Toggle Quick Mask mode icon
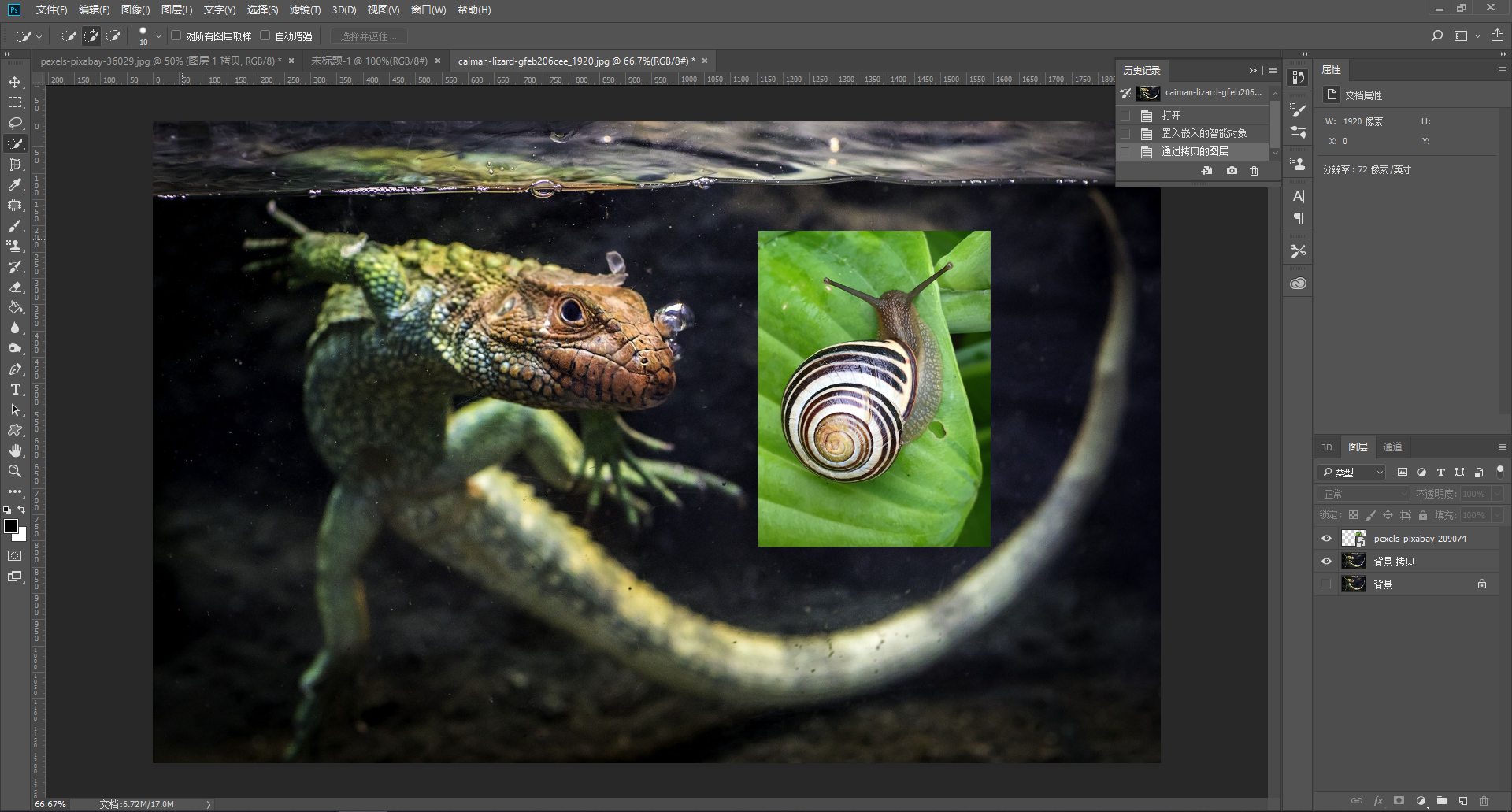1512x812 pixels. click(x=15, y=555)
